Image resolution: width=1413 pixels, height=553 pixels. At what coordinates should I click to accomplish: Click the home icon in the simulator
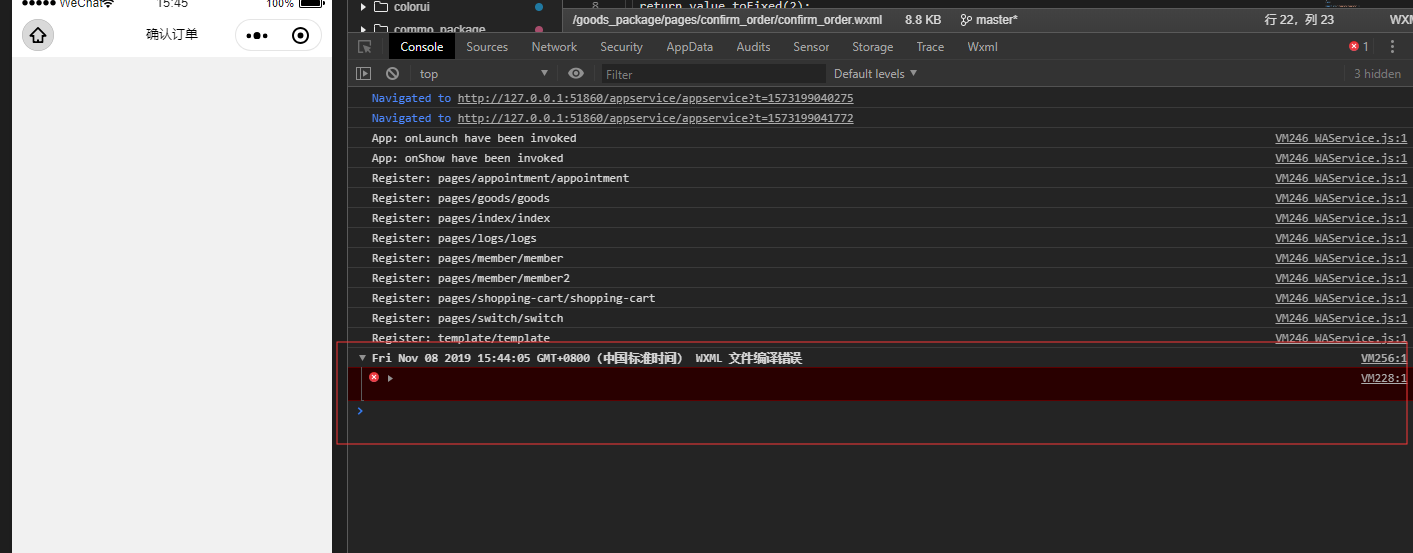38,35
